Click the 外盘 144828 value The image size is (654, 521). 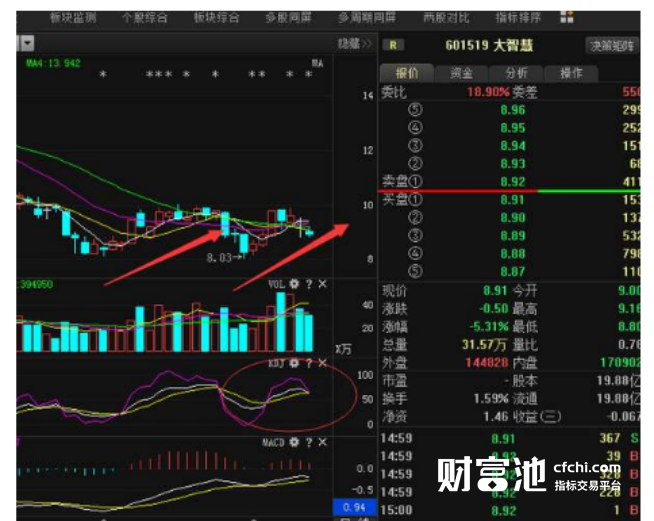[487, 362]
